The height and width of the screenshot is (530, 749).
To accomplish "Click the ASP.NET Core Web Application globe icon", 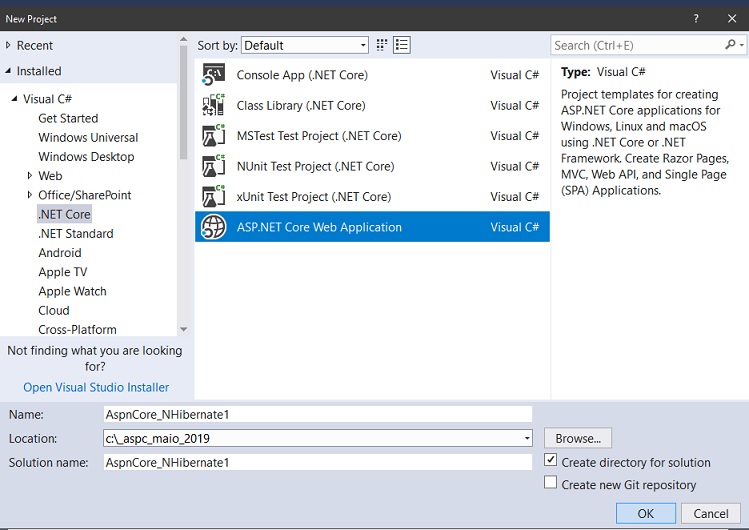I will 213,227.
